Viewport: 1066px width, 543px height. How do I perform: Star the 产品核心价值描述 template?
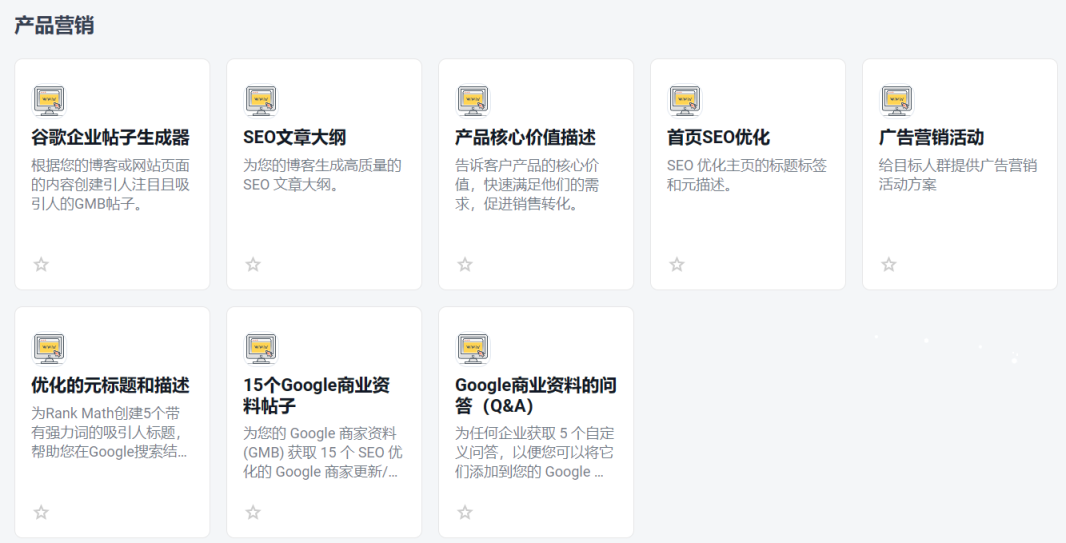point(465,264)
